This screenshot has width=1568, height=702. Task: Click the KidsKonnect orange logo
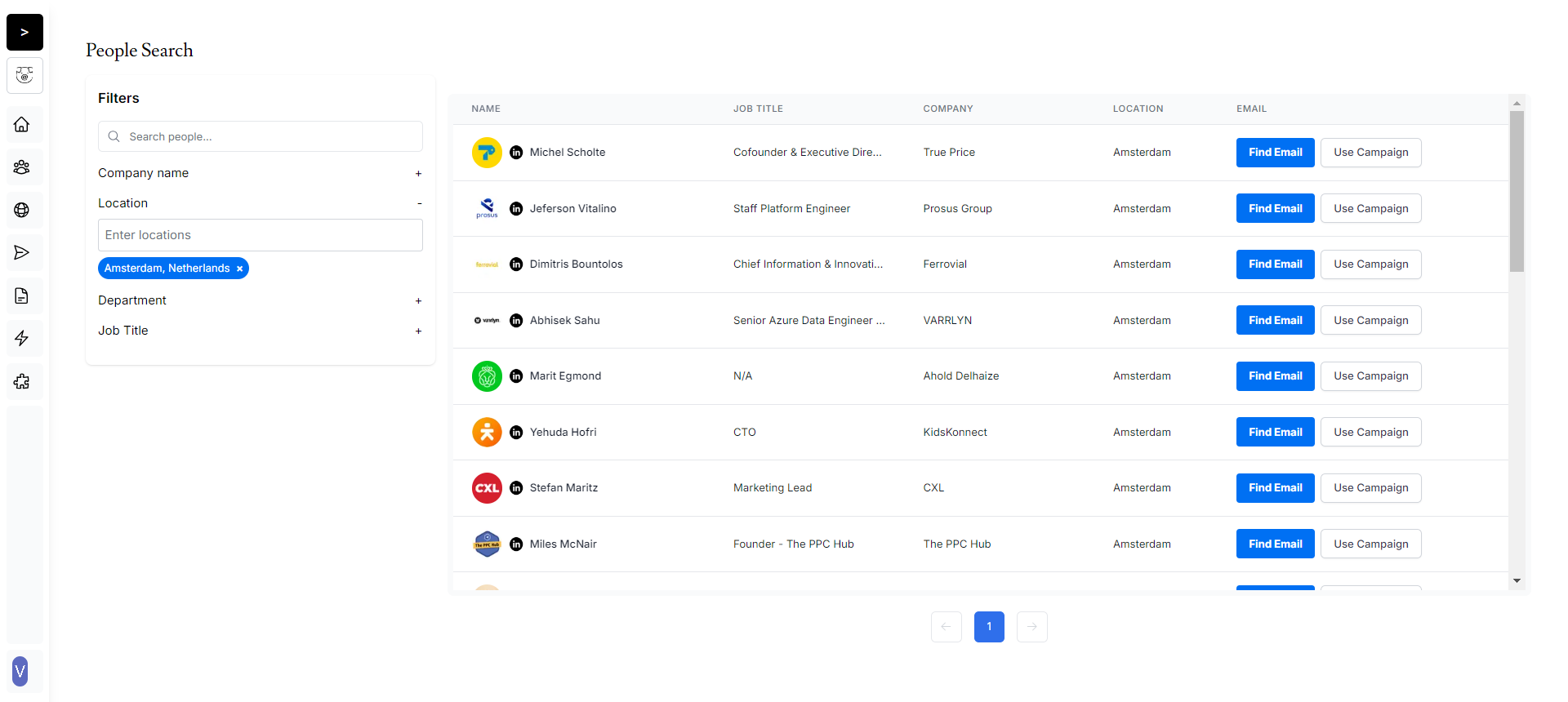tap(487, 433)
